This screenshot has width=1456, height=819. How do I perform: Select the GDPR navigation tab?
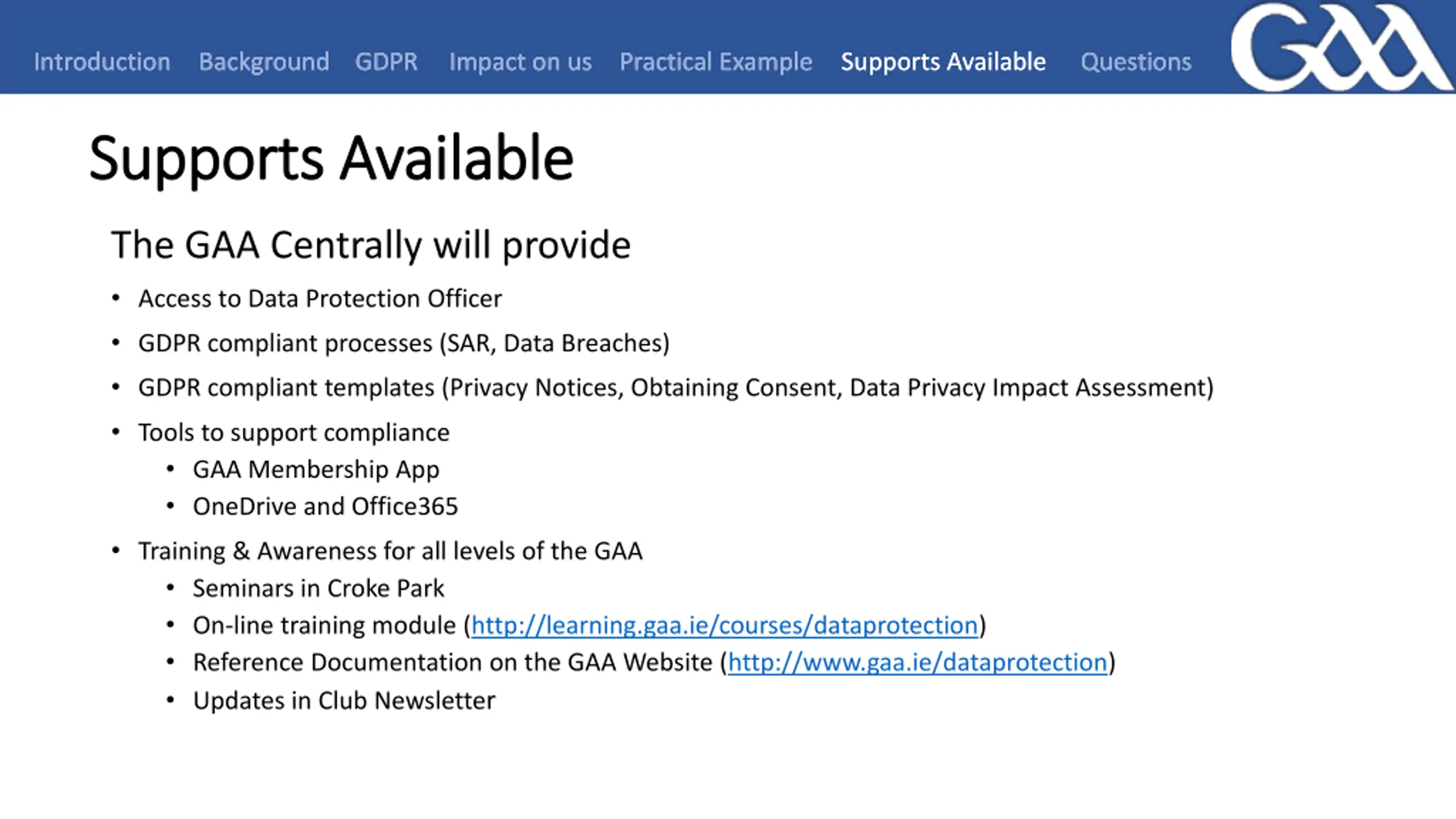(x=386, y=61)
